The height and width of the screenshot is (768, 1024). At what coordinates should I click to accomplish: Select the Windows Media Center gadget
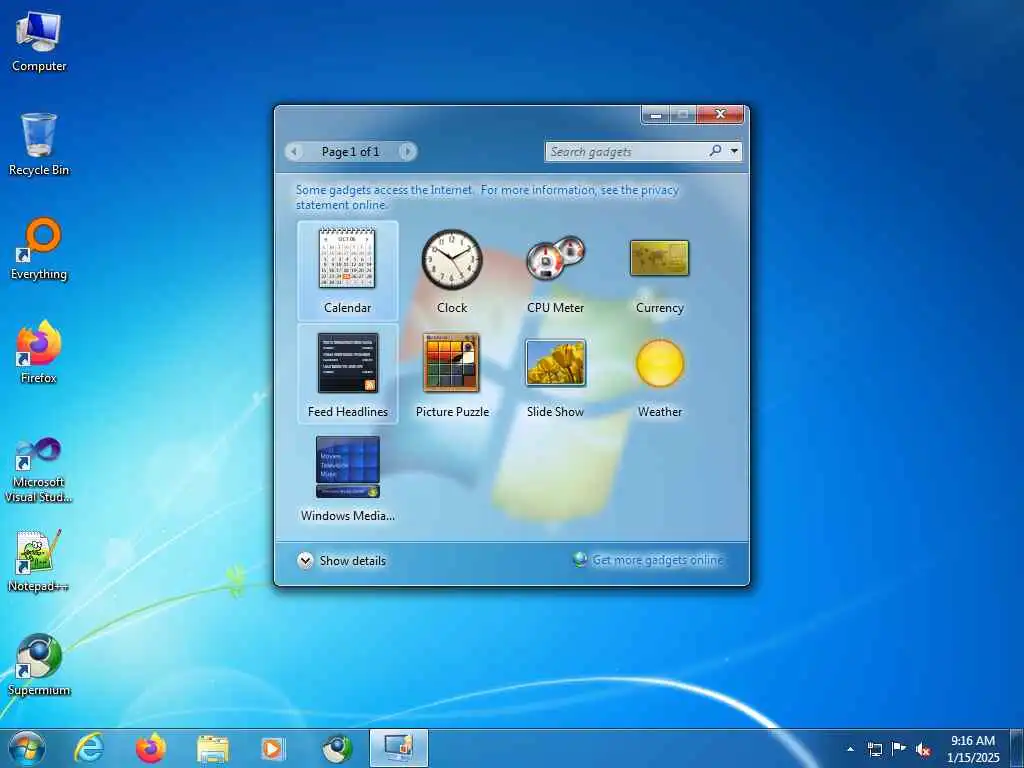pyautogui.click(x=347, y=478)
